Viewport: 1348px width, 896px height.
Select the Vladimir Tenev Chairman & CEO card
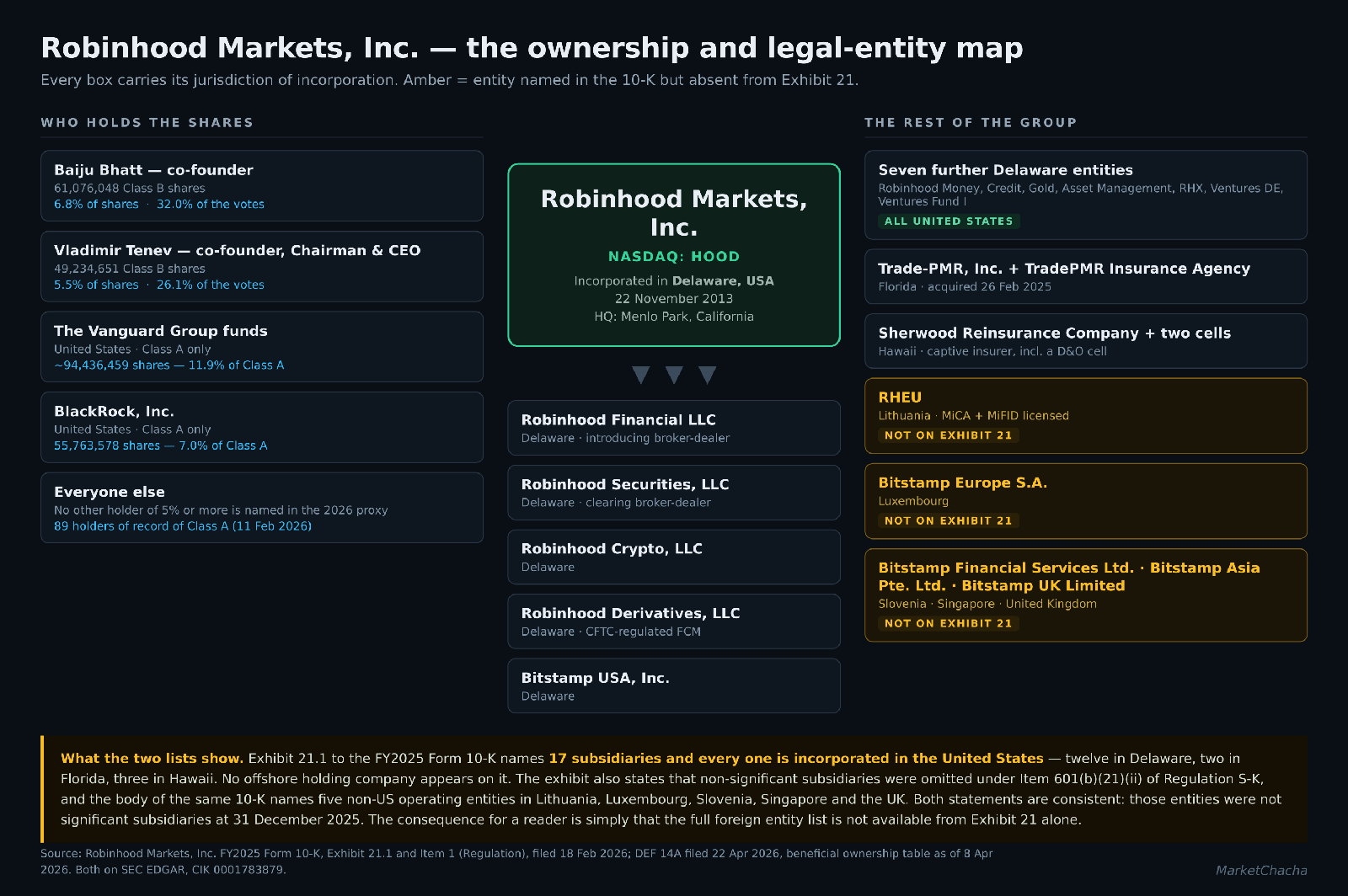[262, 266]
